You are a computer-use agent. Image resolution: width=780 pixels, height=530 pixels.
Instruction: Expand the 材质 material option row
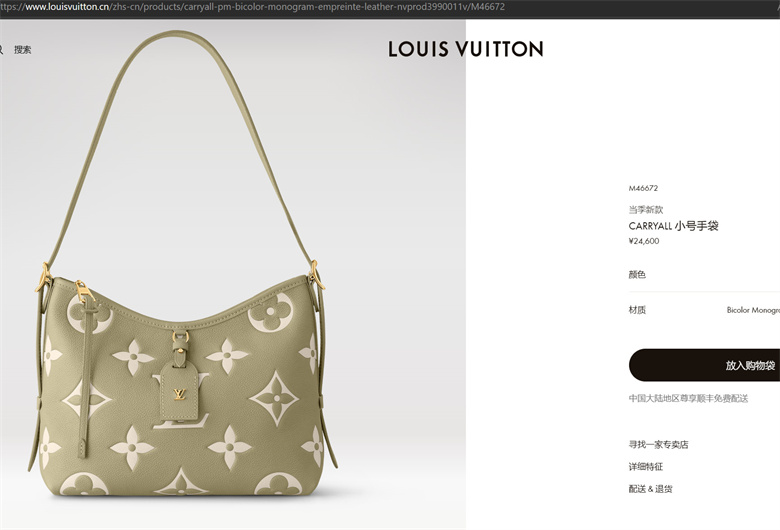704,310
